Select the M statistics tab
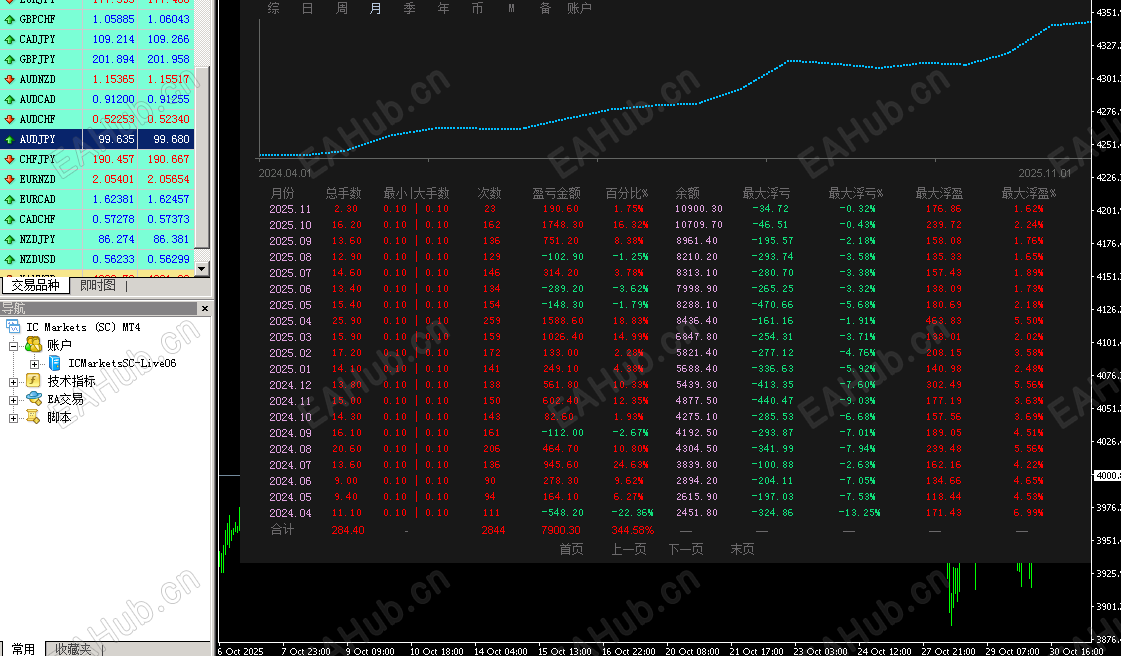The image size is (1121, 656). 511,9
